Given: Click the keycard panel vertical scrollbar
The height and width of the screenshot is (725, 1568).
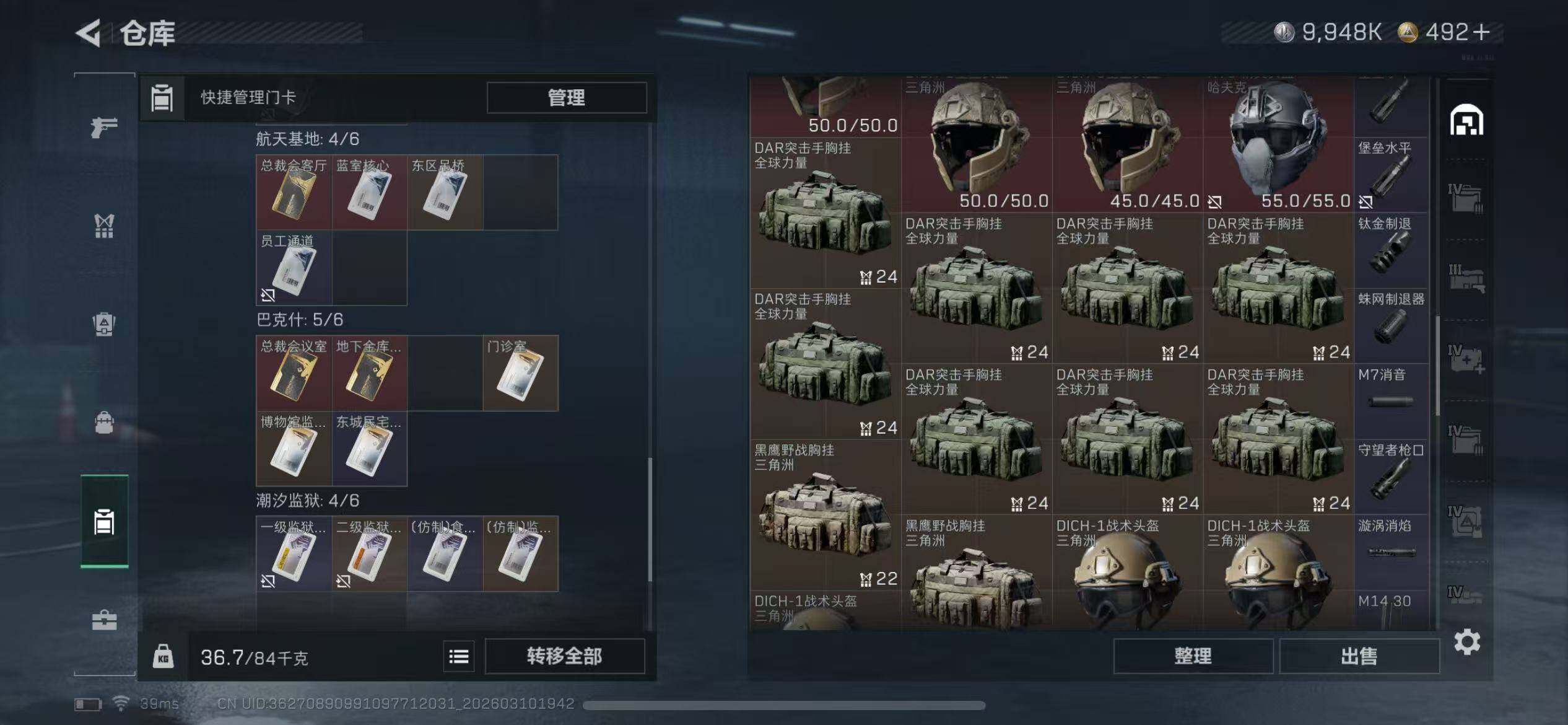Looking at the screenshot, I should (650, 519).
